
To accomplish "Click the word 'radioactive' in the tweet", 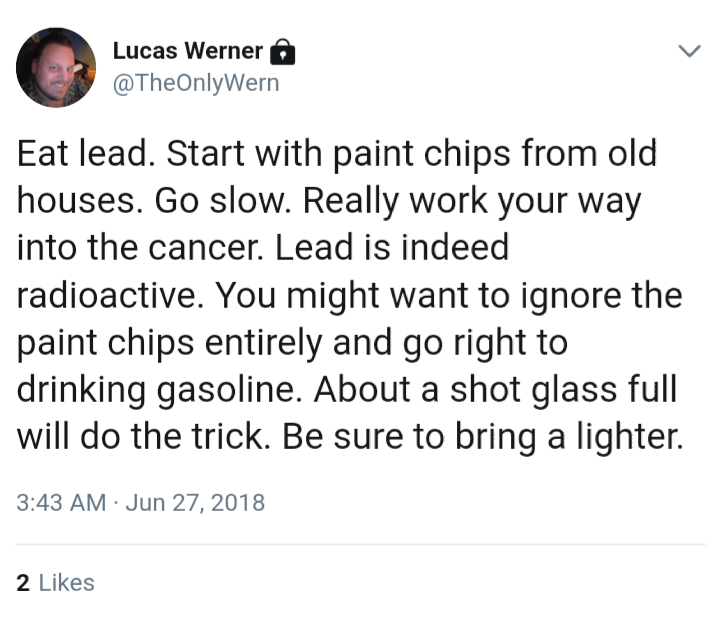I will 107,295.
